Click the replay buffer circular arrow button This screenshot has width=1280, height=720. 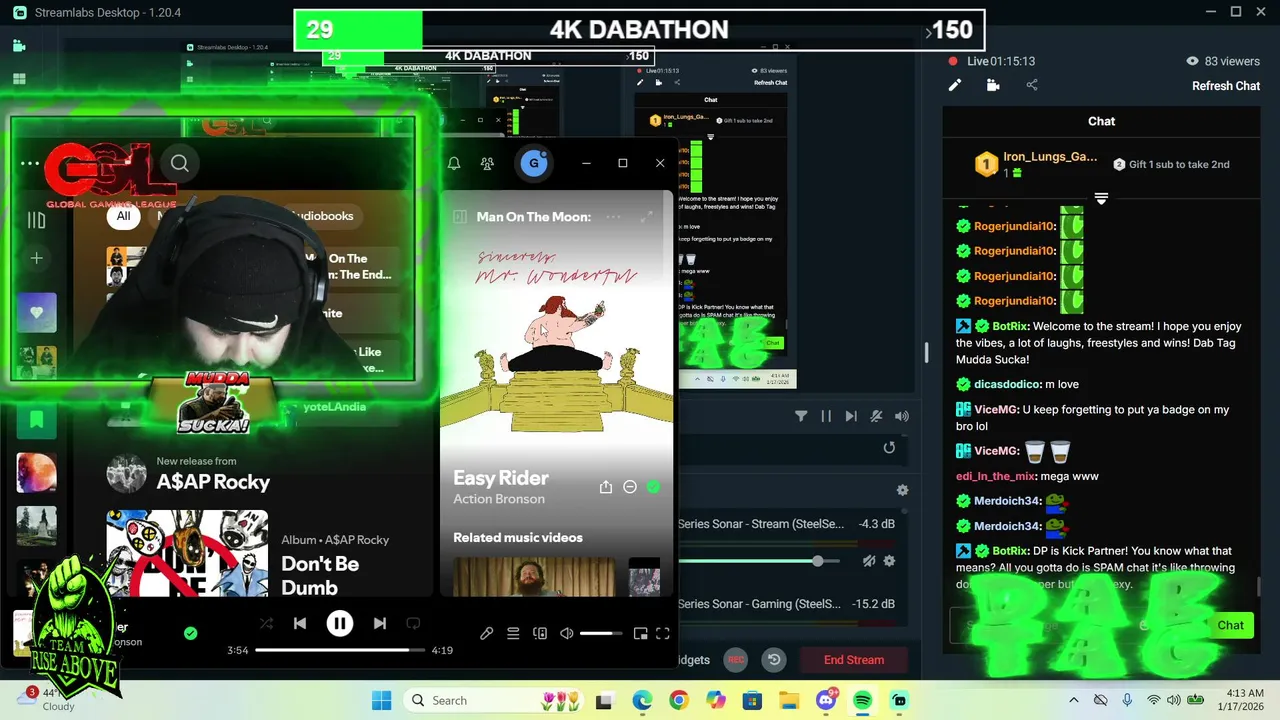773,660
